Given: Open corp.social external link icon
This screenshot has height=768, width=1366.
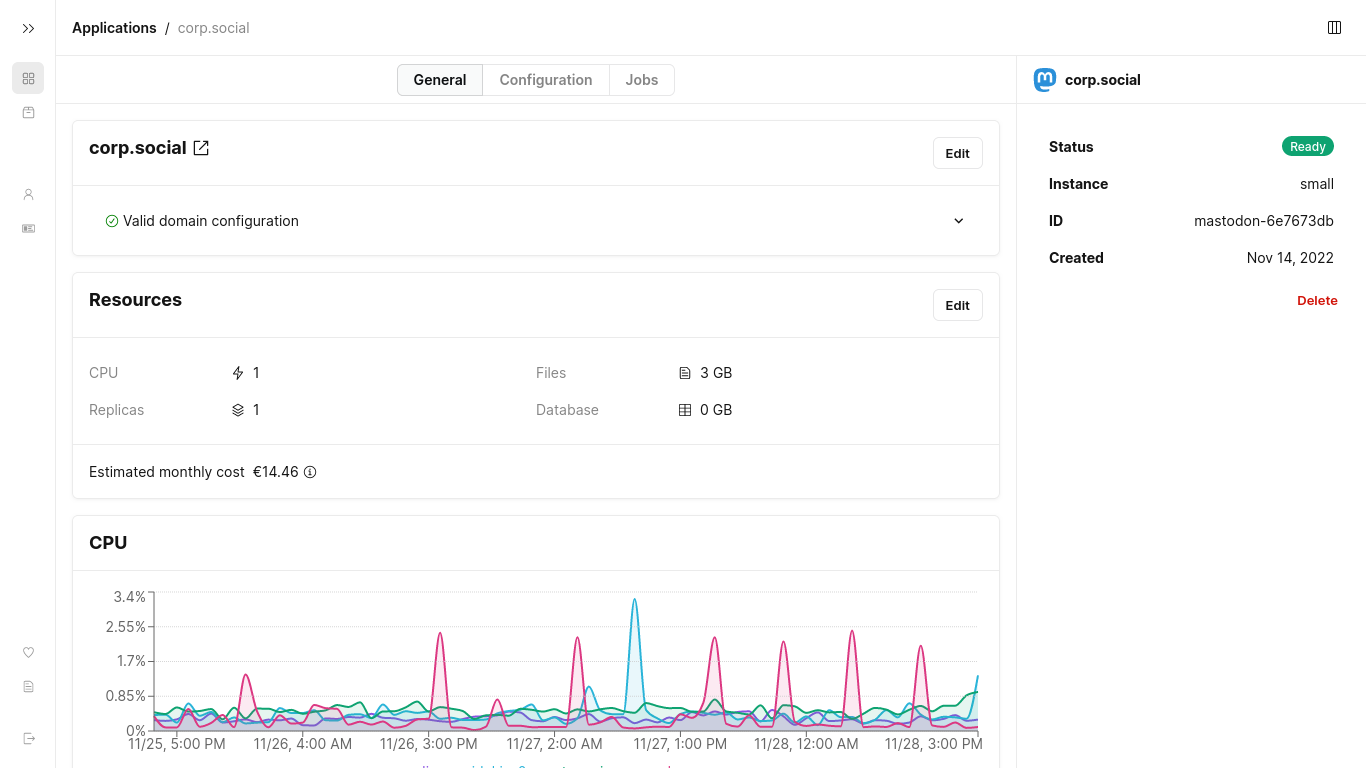Looking at the screenshot, I should 201,148.
